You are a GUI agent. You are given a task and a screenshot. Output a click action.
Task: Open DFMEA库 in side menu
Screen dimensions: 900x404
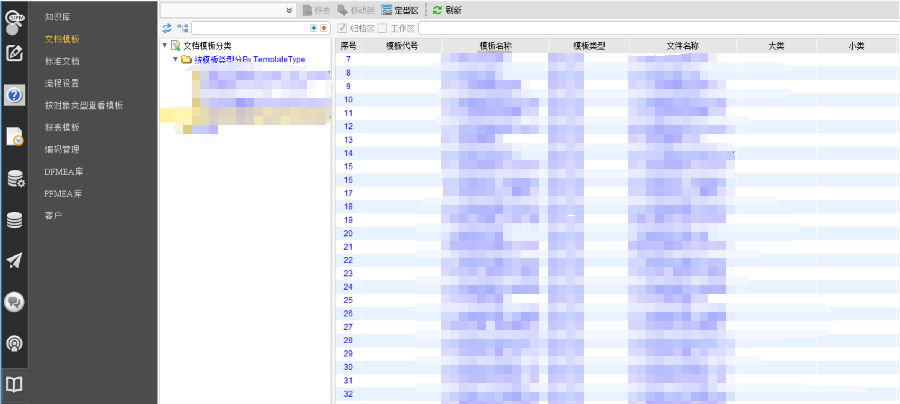(64, 172)
